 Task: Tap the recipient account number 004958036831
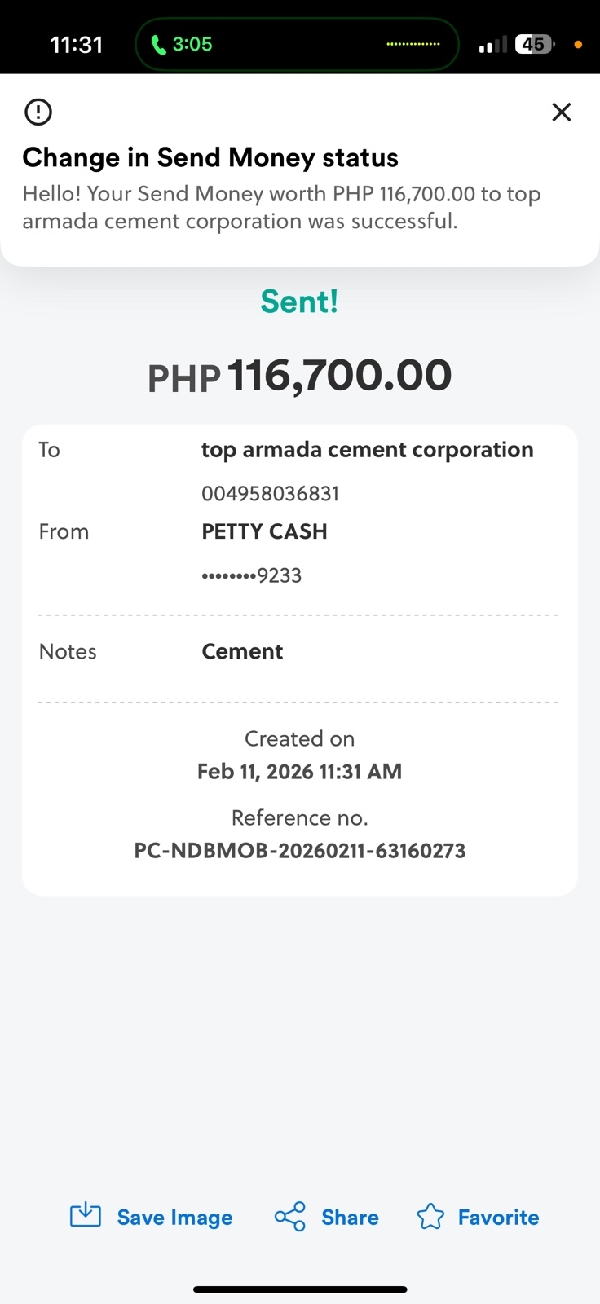tap(270, 493)
